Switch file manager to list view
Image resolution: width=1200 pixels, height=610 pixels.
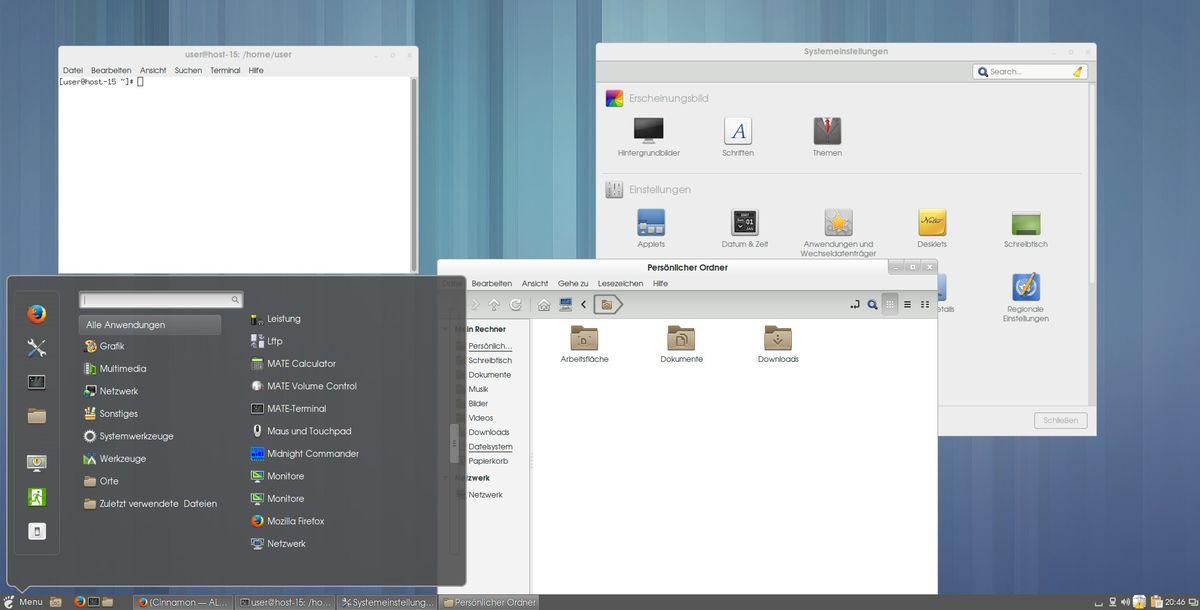pos(907,304)
